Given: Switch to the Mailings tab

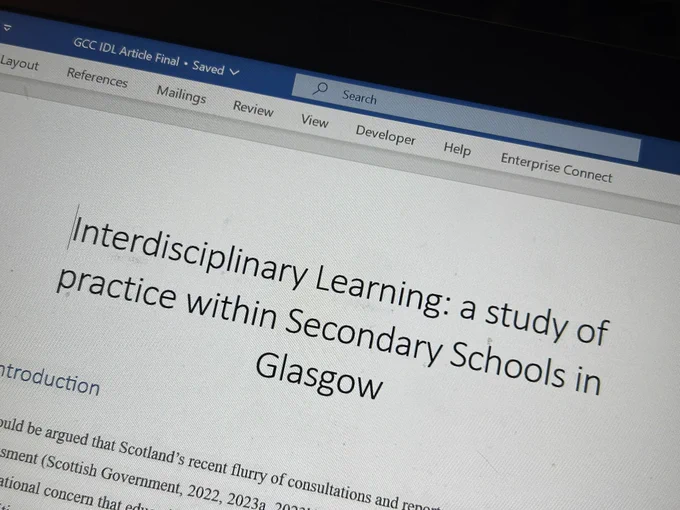Looking at the screenshot, I should 181,94.
